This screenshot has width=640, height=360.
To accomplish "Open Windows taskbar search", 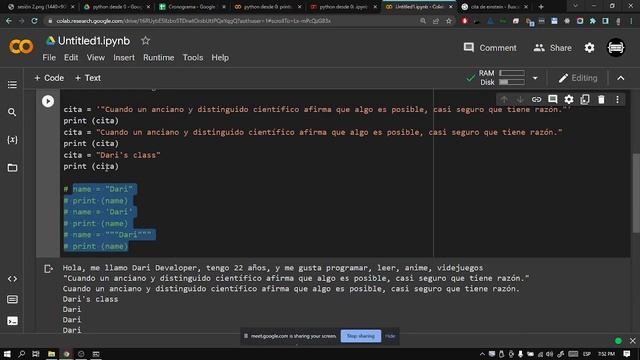I will click(x=21, y=354).
